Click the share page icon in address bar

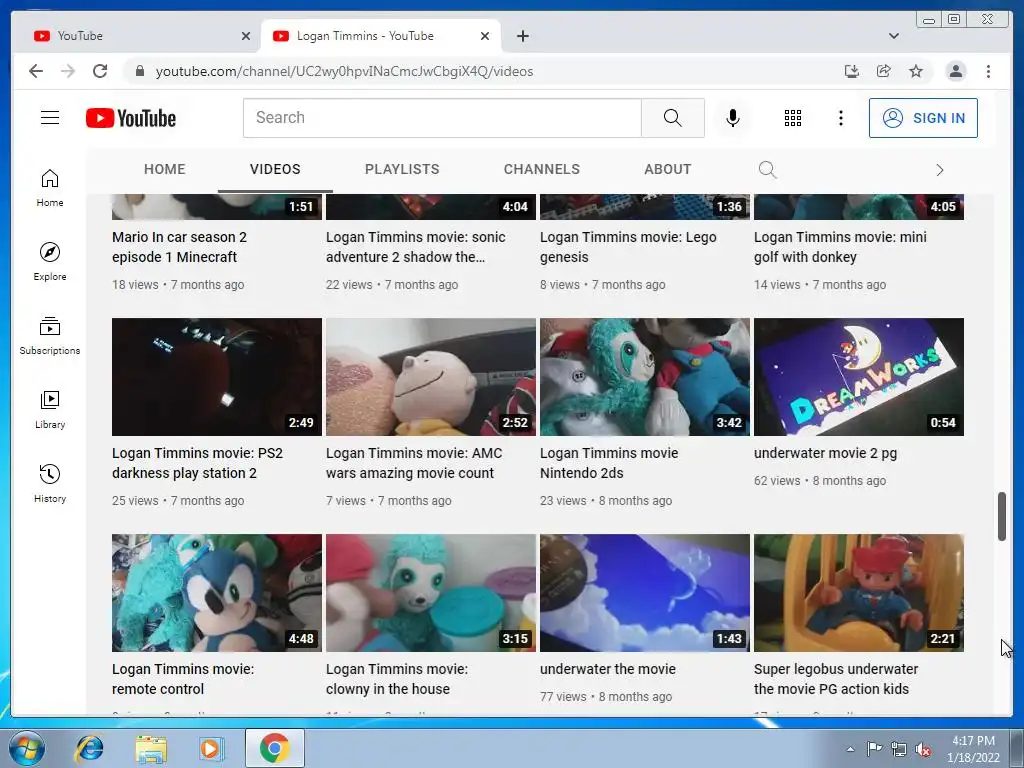[x=884, y=71]
